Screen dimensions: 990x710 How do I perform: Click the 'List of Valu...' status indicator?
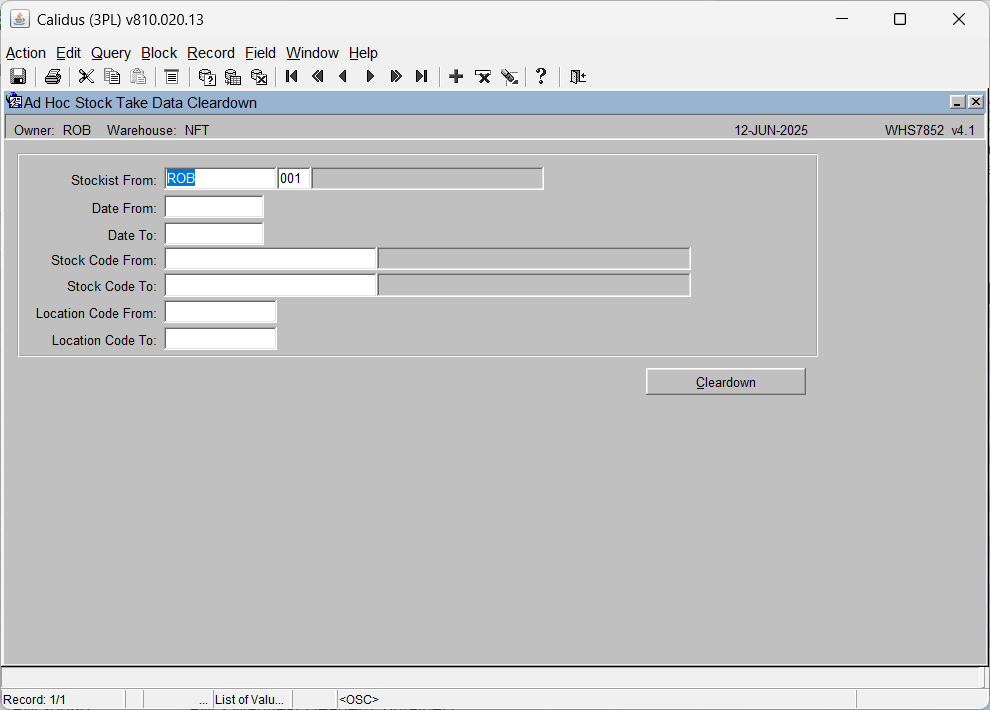click(249, 699)
